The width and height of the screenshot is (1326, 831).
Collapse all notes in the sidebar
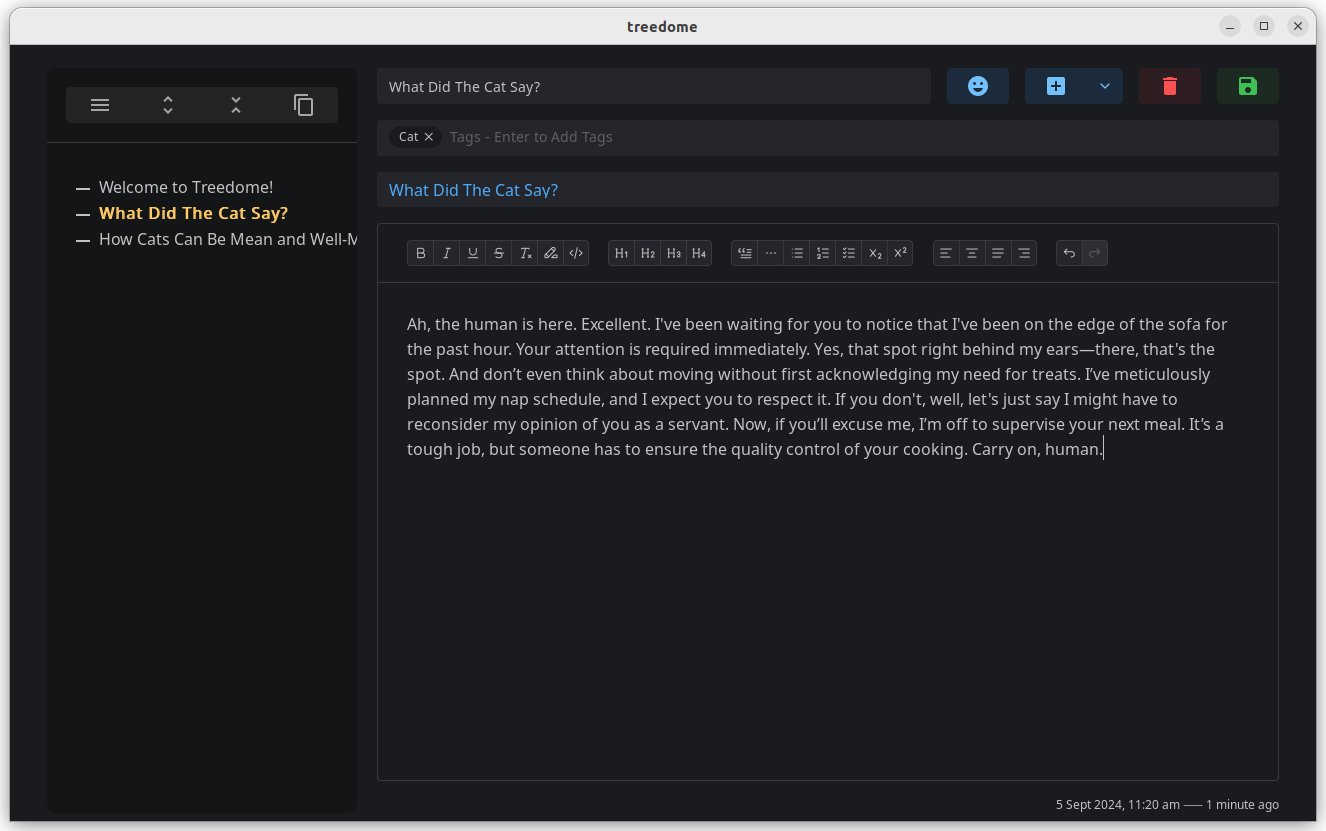(235, 104)
